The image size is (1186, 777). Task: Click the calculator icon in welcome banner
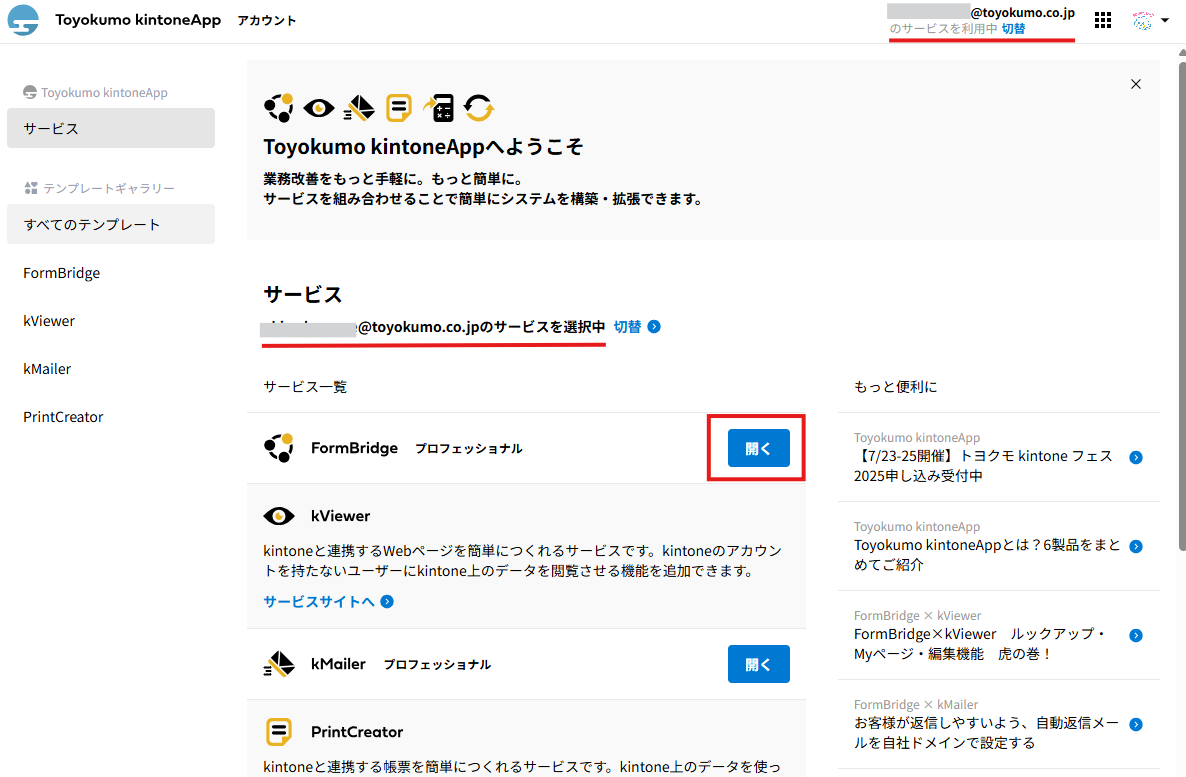439,108
